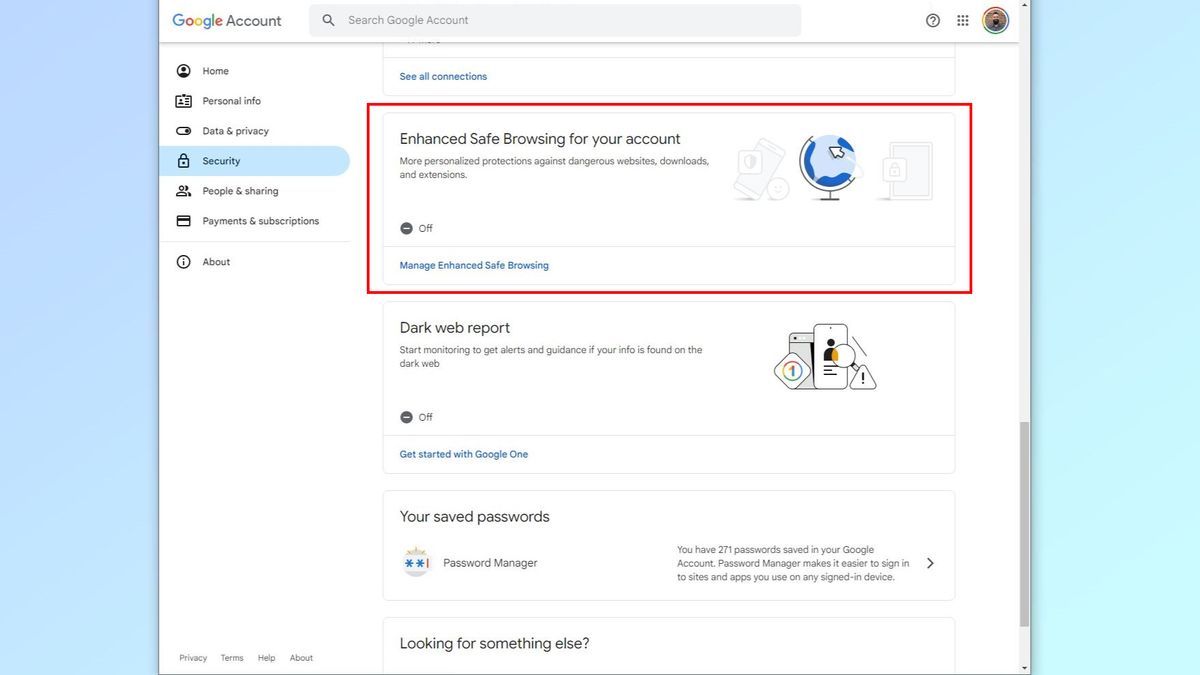Image resolution: width=1200 pixels, height=675 pixels.
Task: Click Manage Enhanced Safe Browsing
Action: pos(473,265)
